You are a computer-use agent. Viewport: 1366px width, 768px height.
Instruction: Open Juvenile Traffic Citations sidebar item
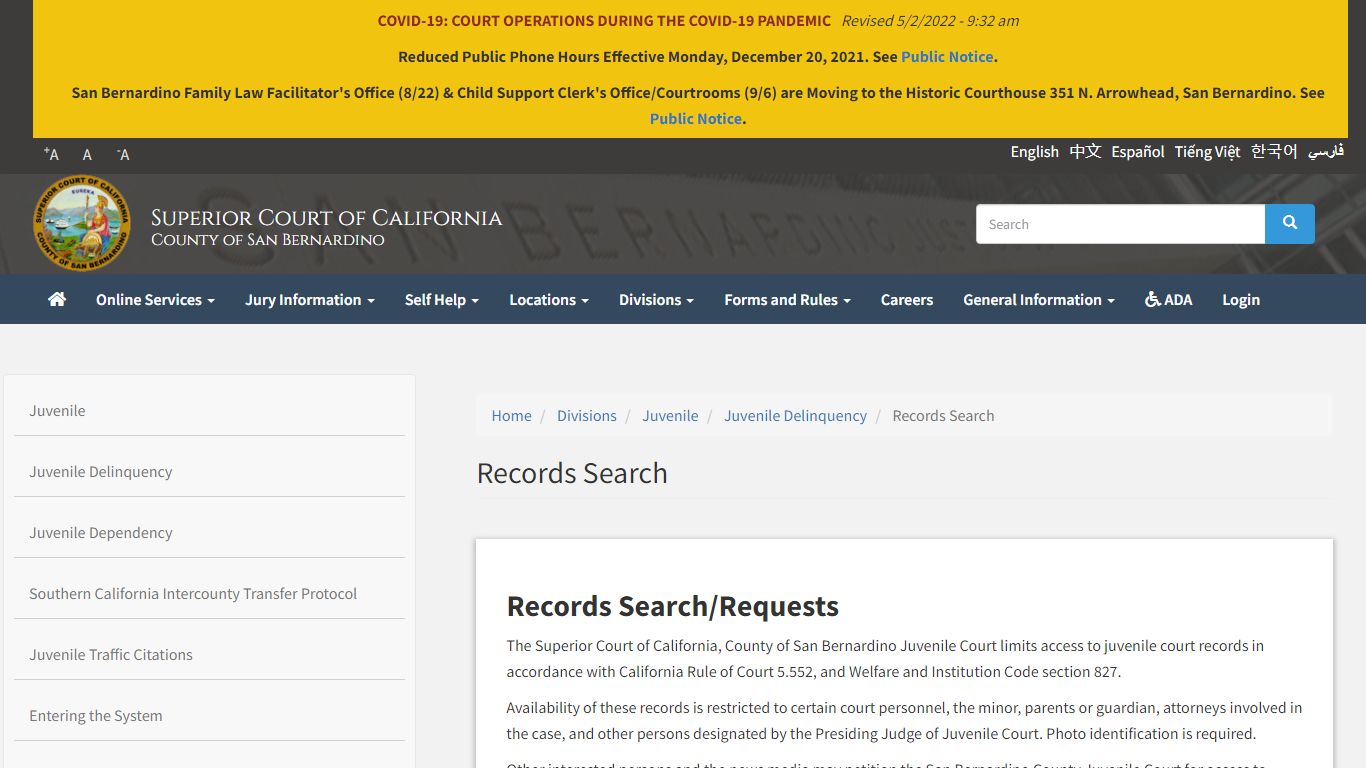point(209,655)
